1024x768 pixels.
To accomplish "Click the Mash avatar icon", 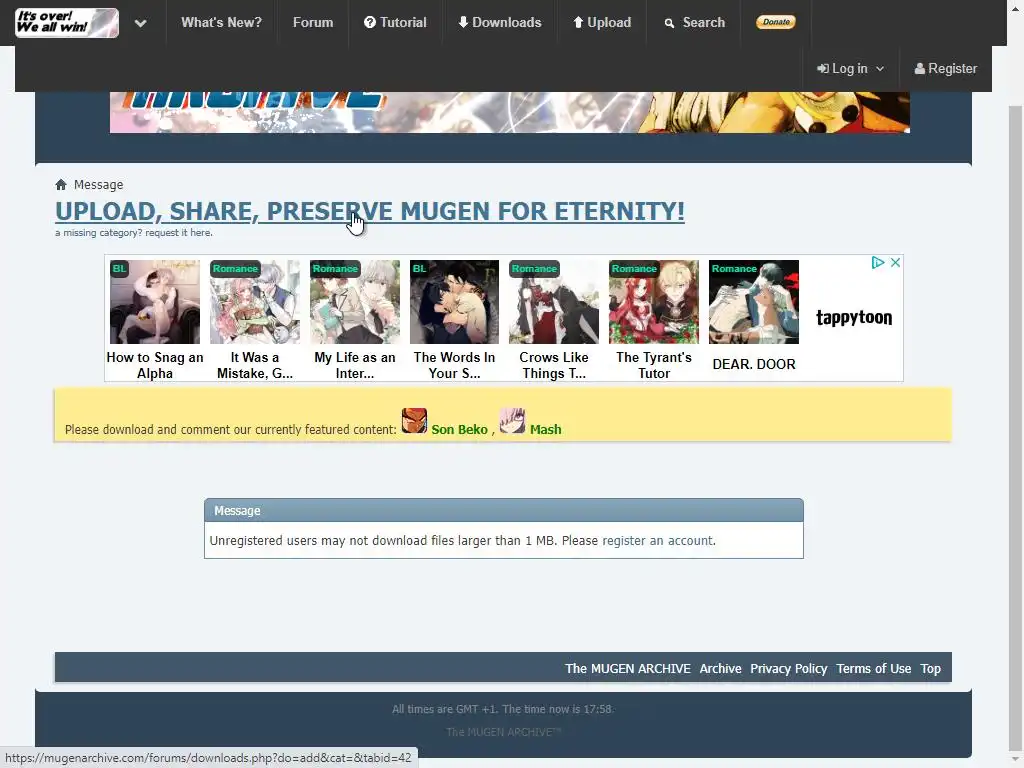I will coord(513,421).
